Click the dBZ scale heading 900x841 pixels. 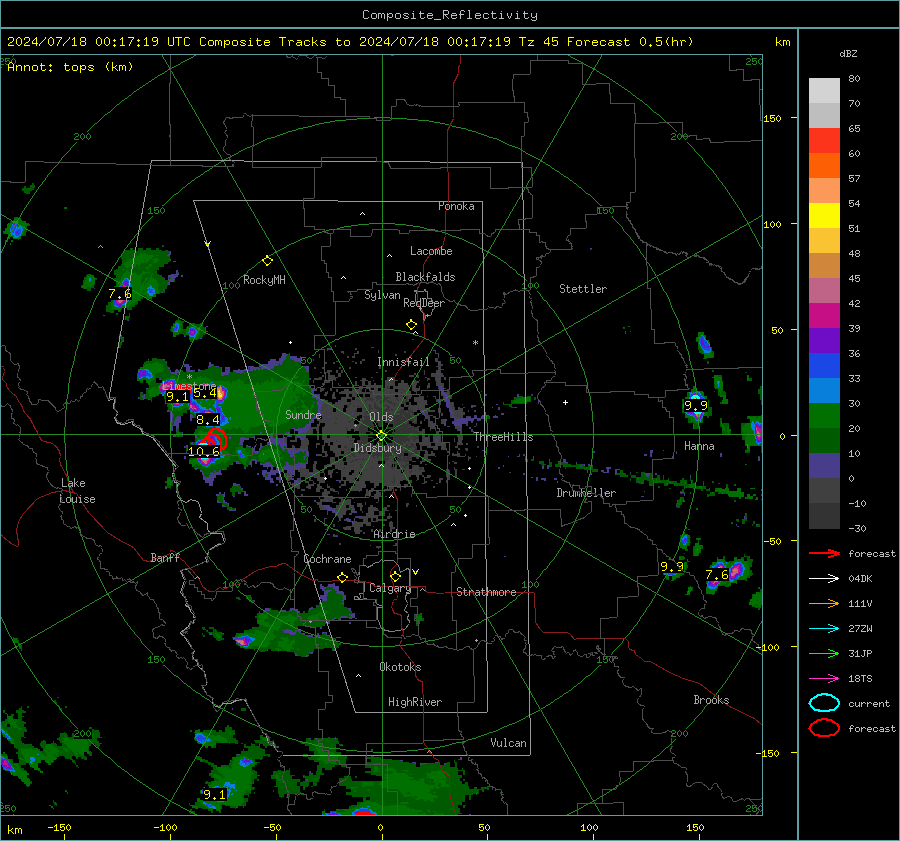(848, 54)
